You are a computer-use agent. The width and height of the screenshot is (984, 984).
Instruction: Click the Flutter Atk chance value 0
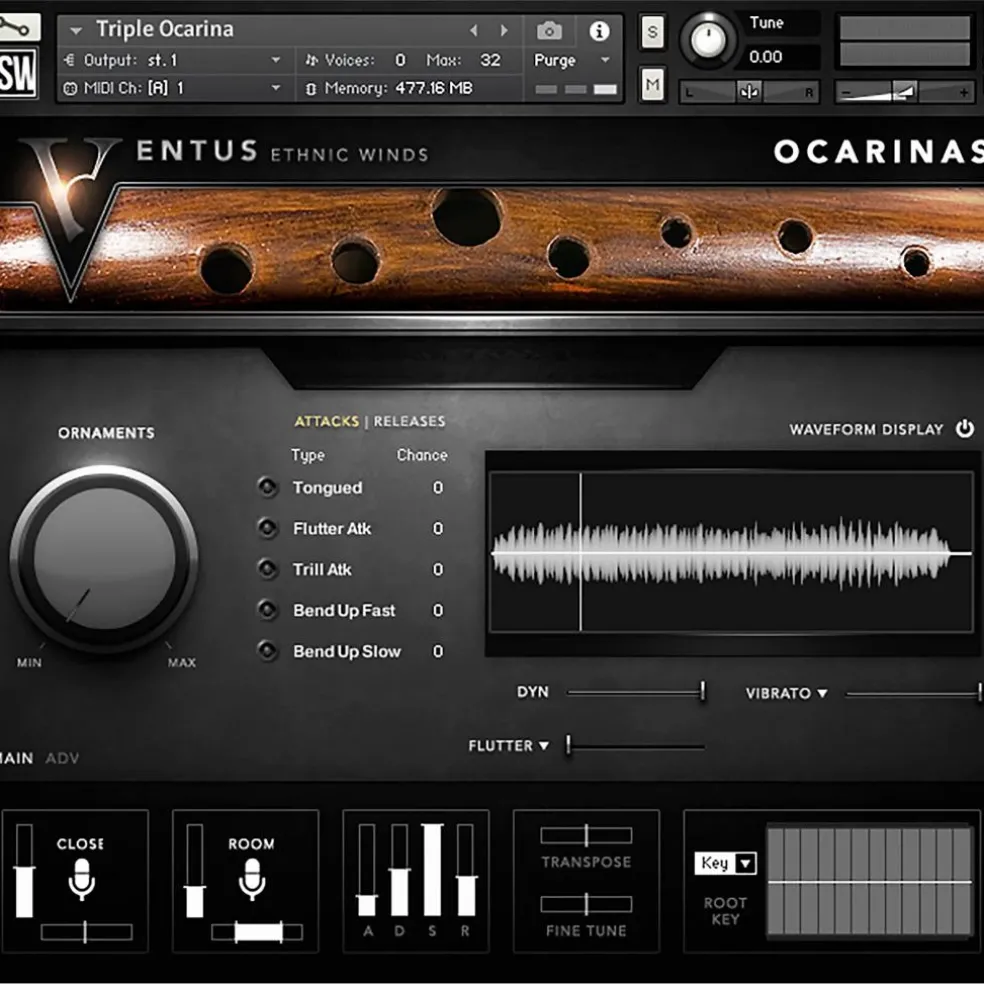438,528
